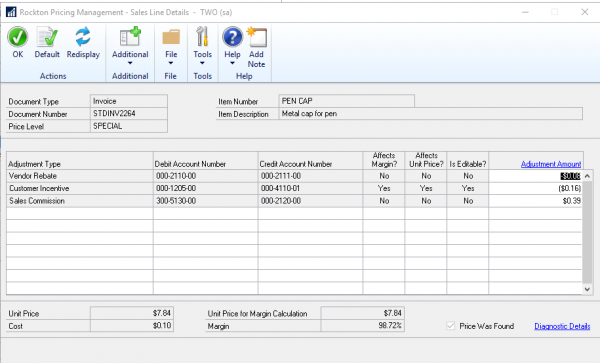Click the Unit Price for Margin Calculation value
This screenshot has width=600, height=363.
click(363, 313)
